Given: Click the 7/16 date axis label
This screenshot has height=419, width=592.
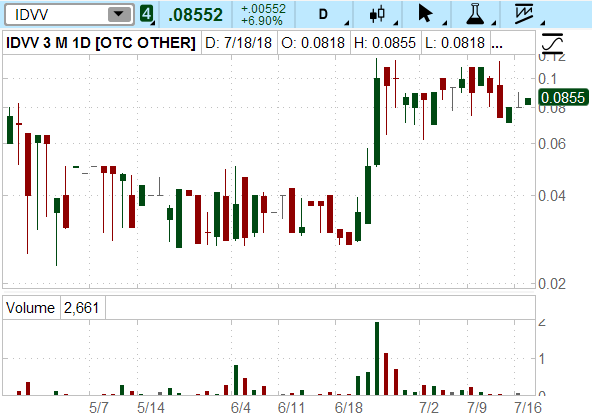Looking at the screenshot, I should pos(528,408).
